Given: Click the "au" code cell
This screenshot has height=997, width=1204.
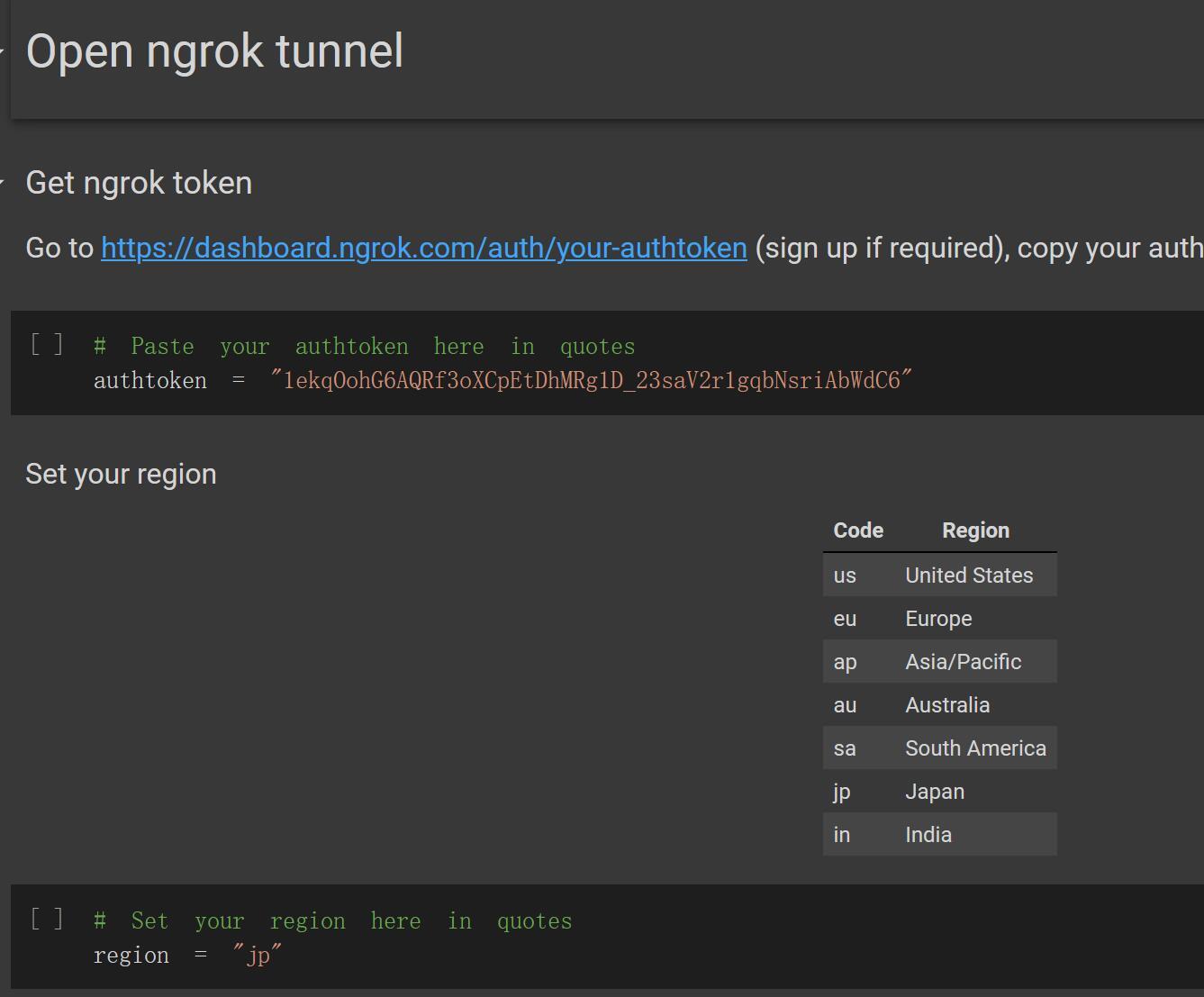Looking at the screenshot, I should [x=845, y=705].
